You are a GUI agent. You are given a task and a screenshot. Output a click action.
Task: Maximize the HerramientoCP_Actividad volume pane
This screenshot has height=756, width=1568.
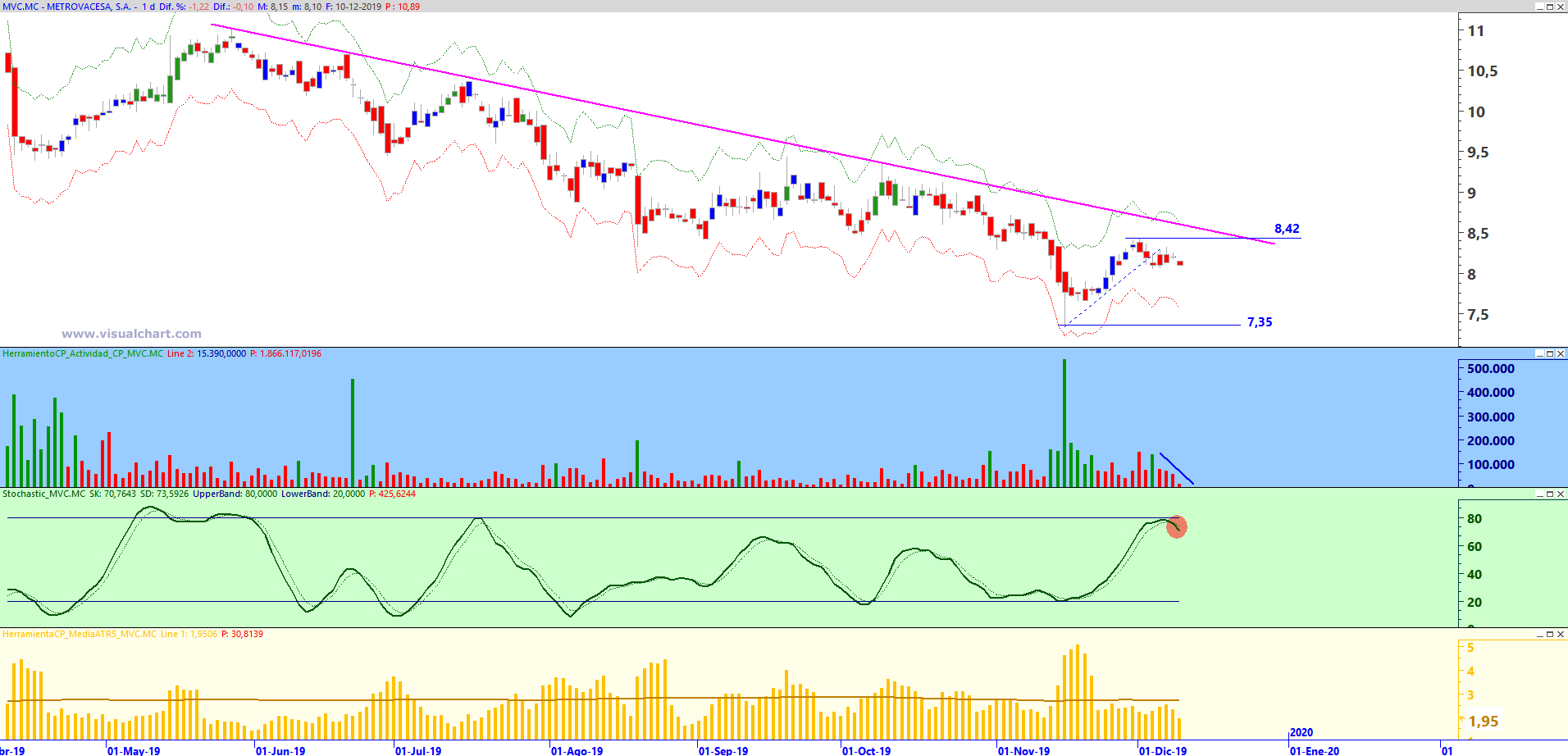1550,353
